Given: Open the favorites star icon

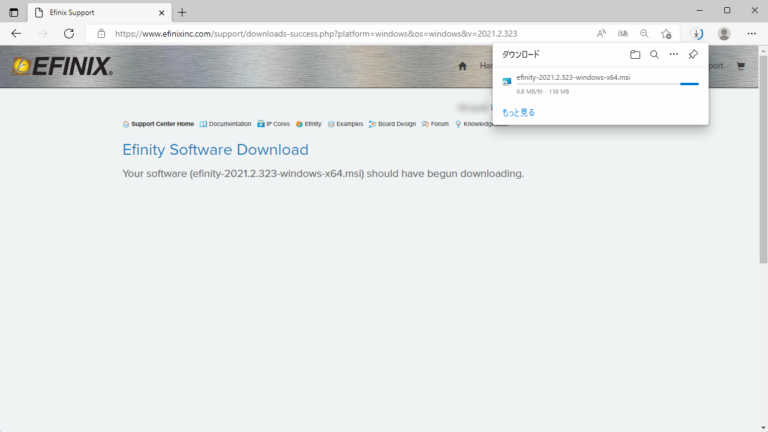Looking at the screenshot, I should tap(666, 33).
